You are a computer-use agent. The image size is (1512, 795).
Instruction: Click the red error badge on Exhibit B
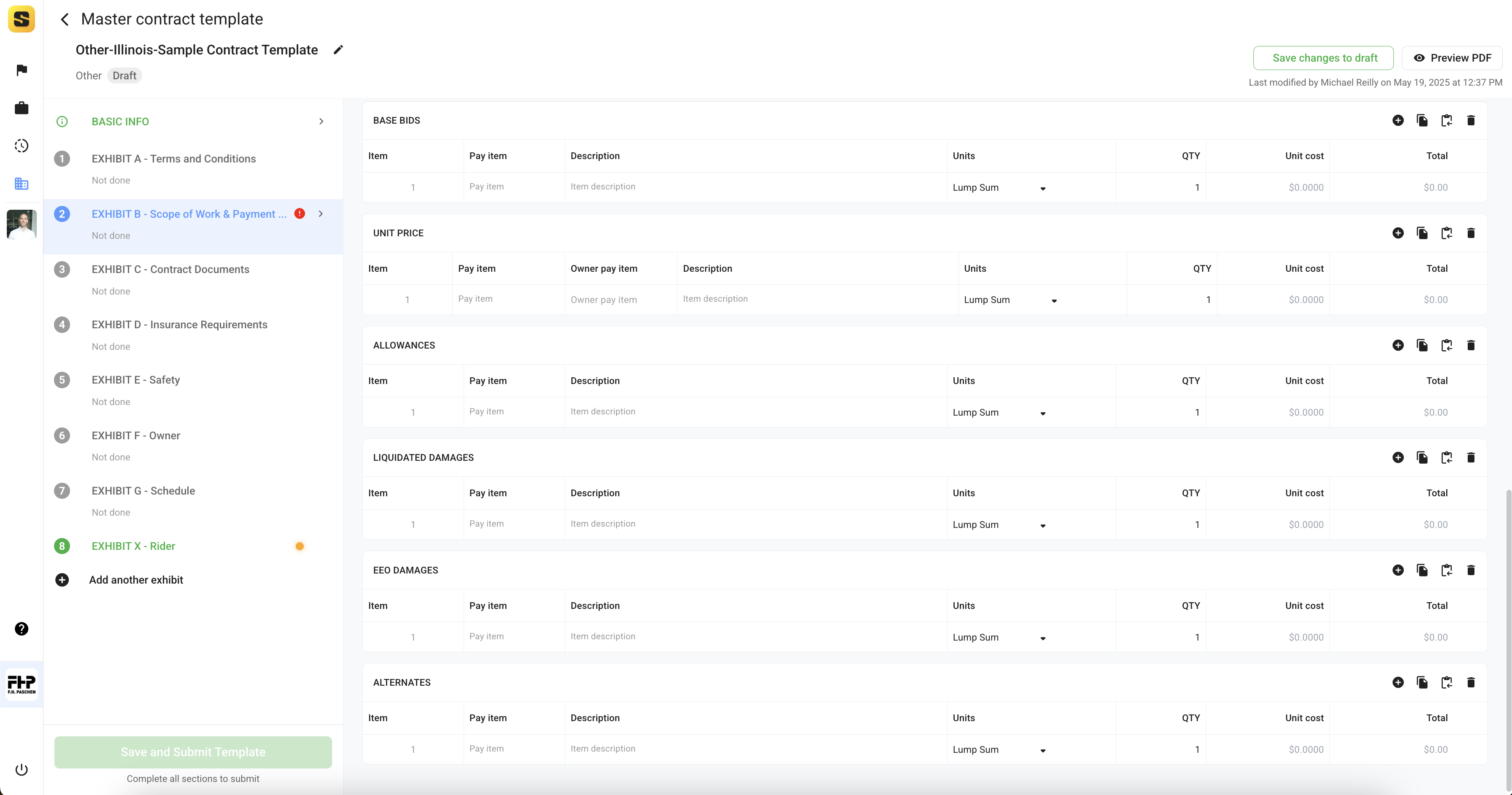[x=300, y=214]
